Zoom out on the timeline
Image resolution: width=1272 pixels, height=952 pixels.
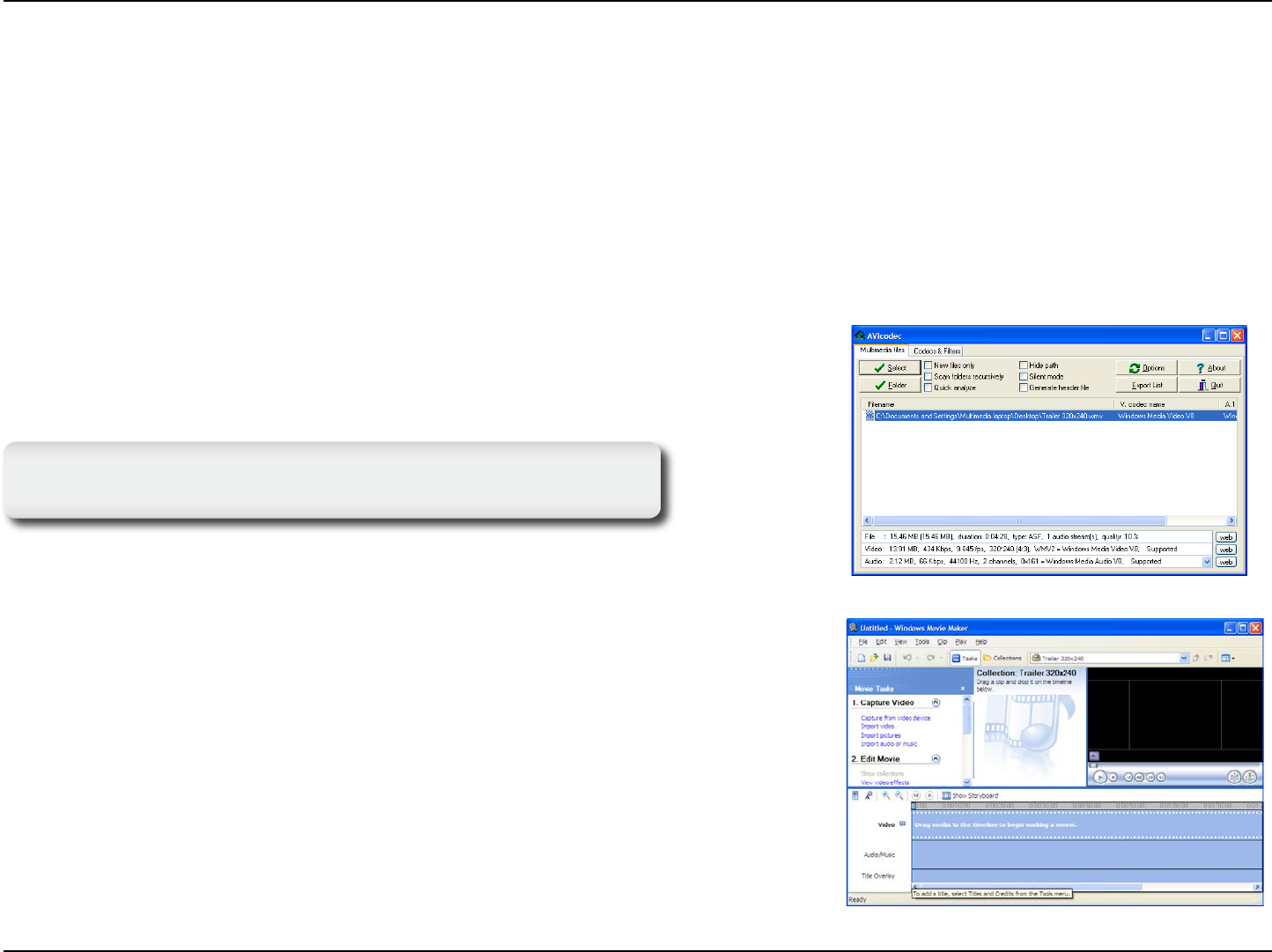coord(899,795)
